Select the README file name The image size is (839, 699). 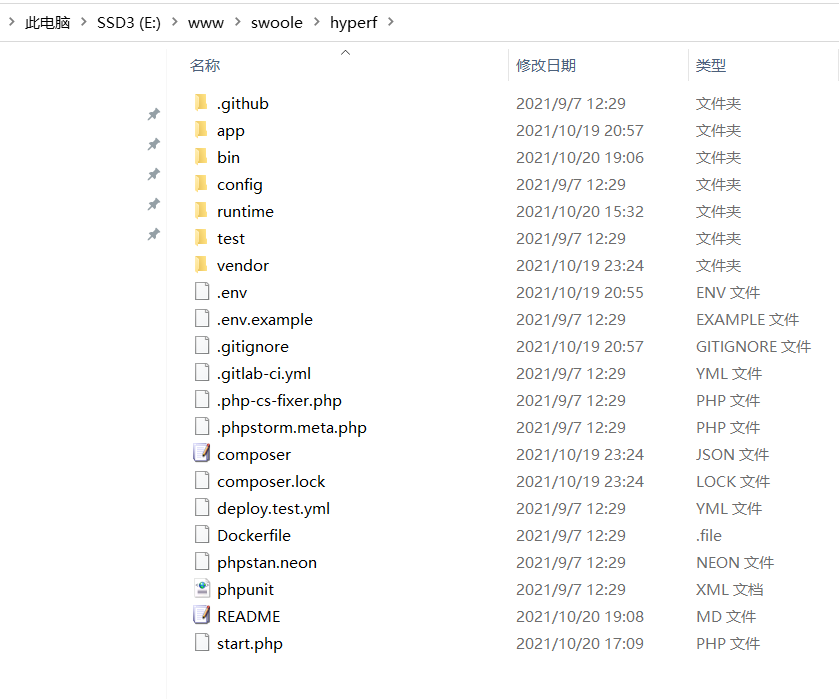point(248,617)
